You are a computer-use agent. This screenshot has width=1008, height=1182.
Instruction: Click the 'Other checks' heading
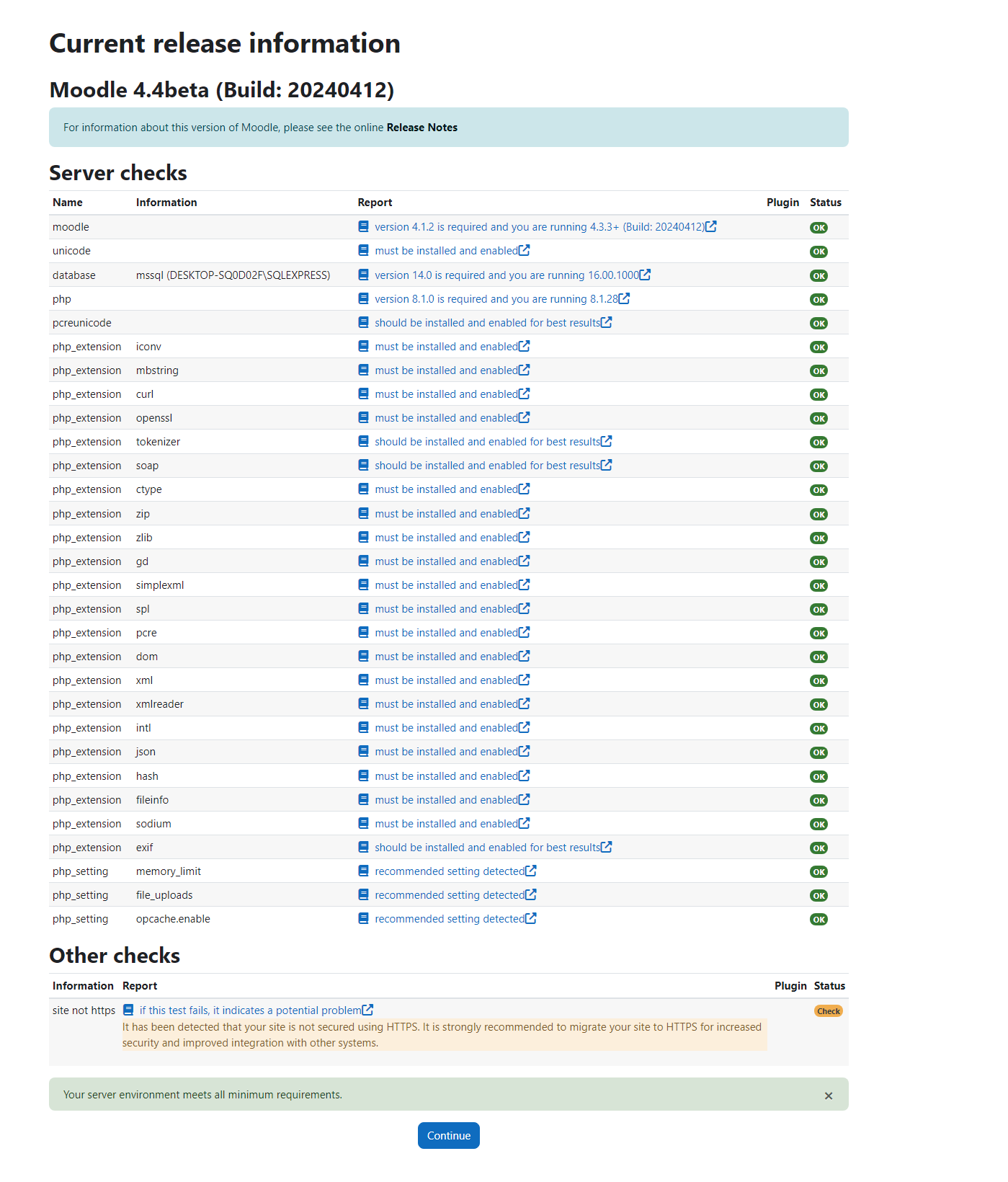pos(115,956)
